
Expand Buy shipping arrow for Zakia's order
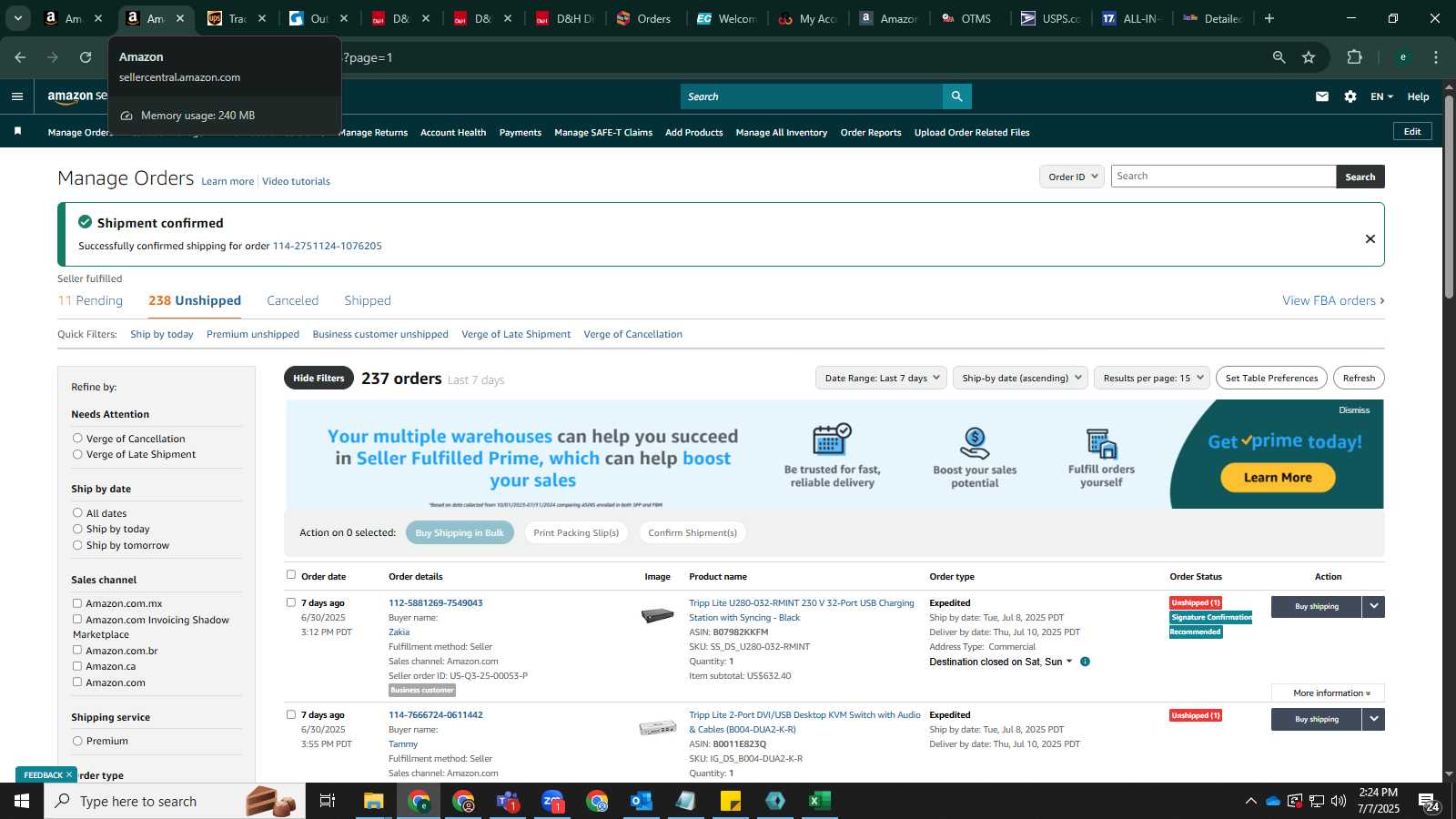coord(1374,606)
